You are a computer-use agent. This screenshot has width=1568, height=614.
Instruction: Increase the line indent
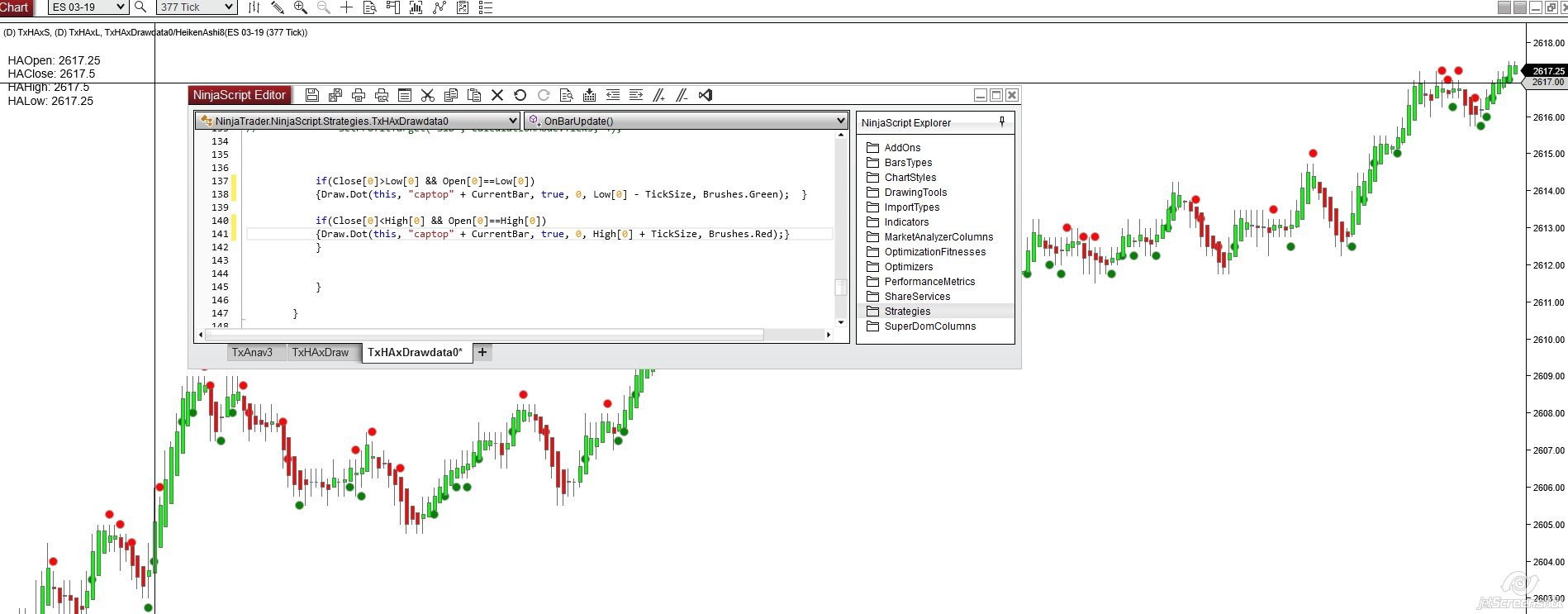(636, 95)
